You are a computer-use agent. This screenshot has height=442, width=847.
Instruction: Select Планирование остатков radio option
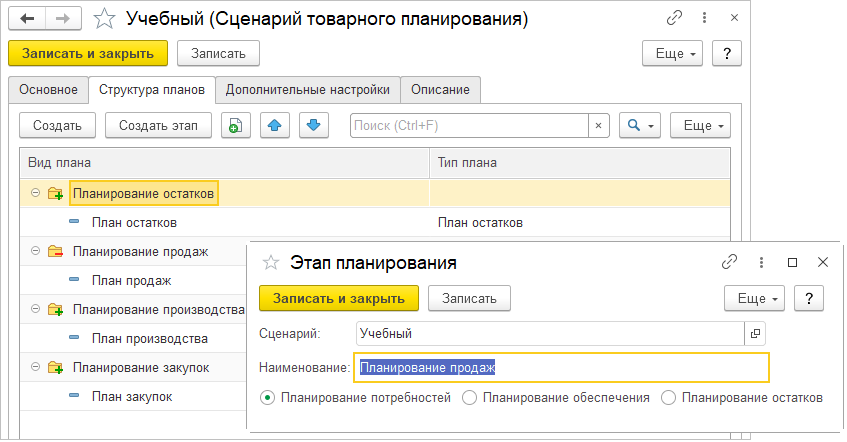coord(669,397)
